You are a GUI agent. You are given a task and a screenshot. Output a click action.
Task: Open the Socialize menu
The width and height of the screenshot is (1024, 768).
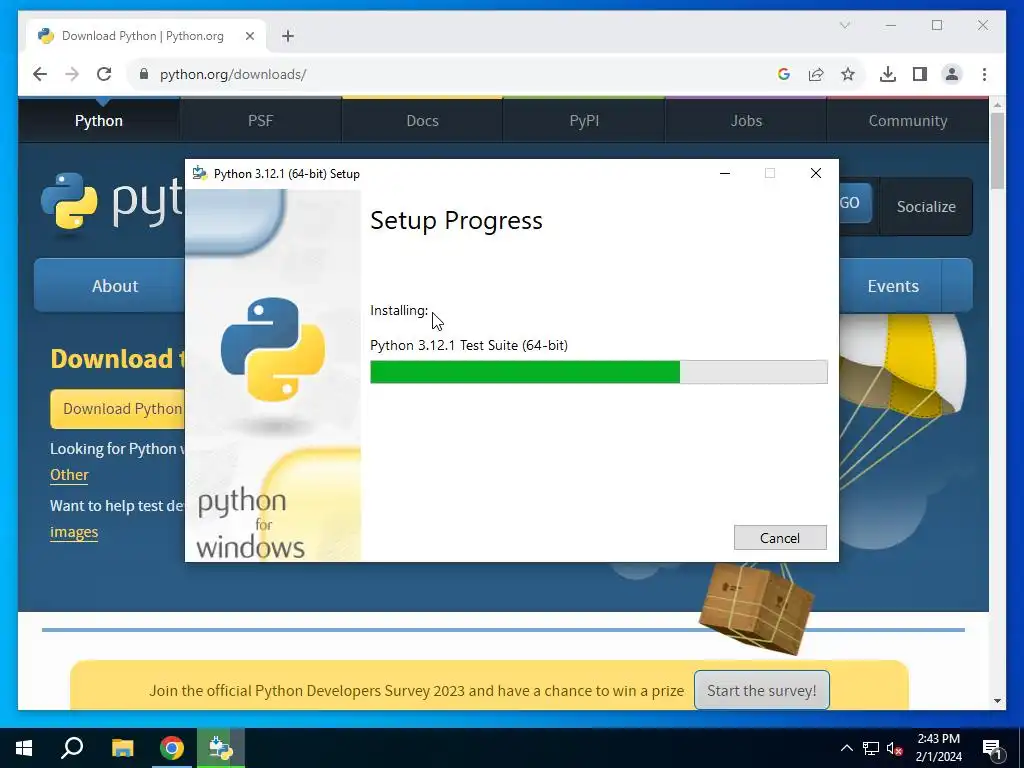pos(925,206)
